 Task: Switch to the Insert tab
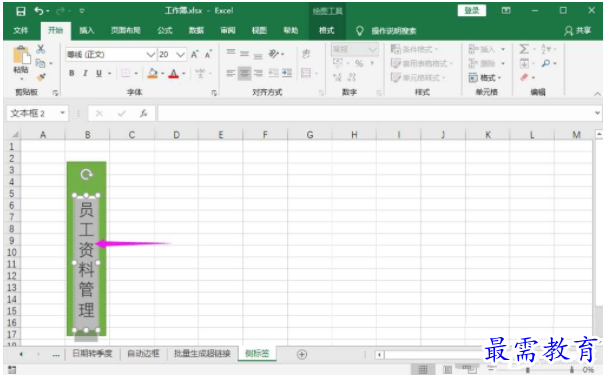pyautogui.click(x=87, y=31)
